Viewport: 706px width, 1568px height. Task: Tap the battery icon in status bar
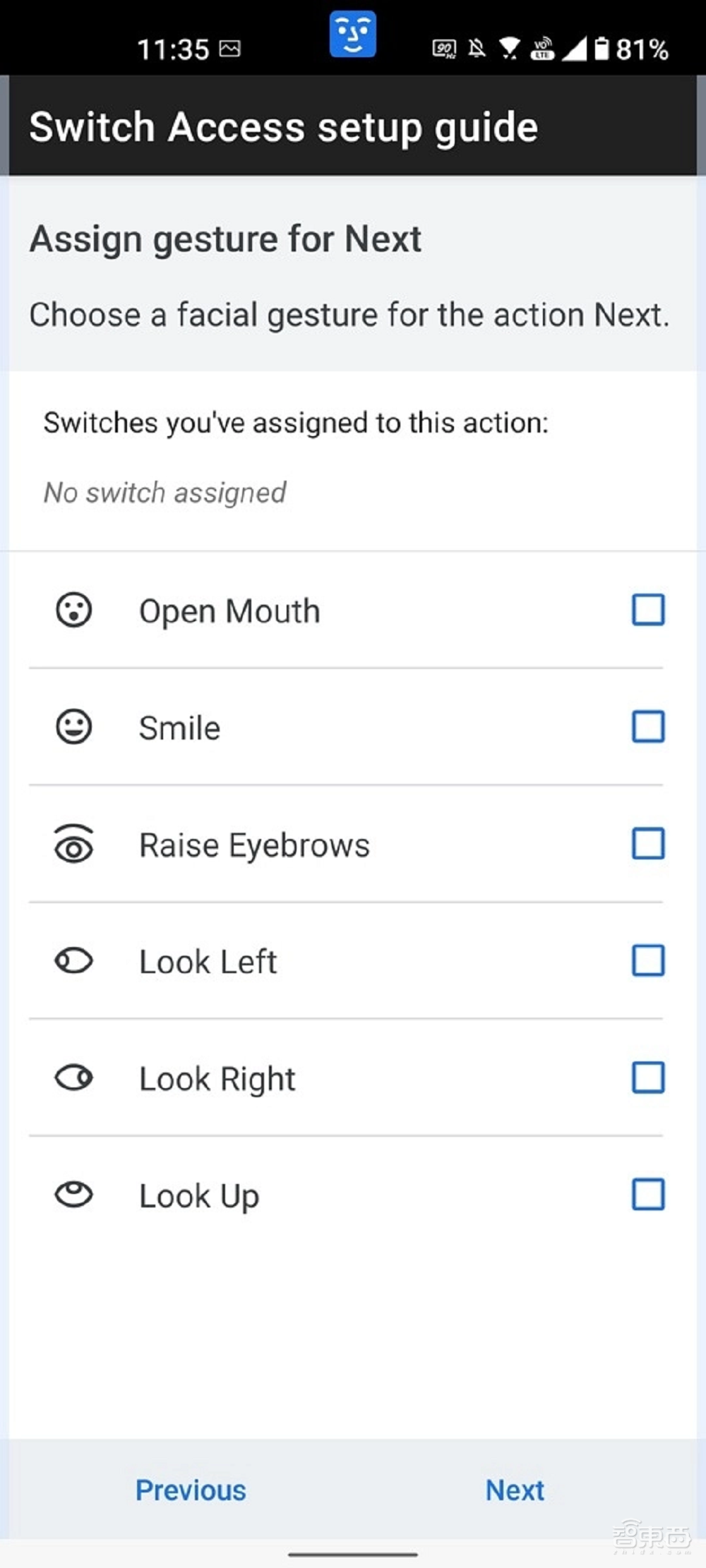coord(602,49)
